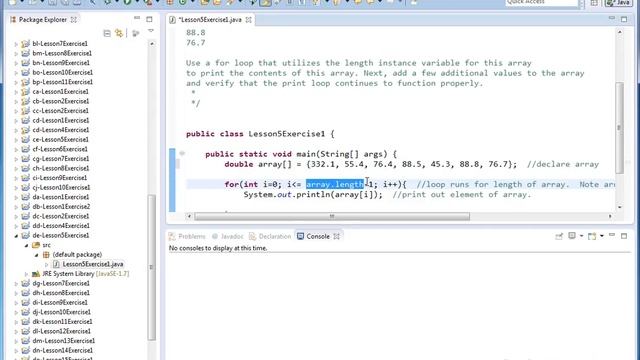Screen dimensions: 640x360
Task: Click the Display Selected Console icon
Action: click(x=572, y=236)
